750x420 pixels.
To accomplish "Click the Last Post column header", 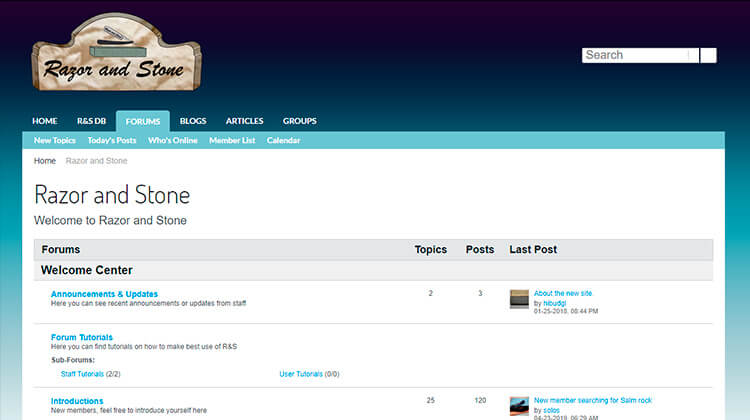I will pos(533,250).
